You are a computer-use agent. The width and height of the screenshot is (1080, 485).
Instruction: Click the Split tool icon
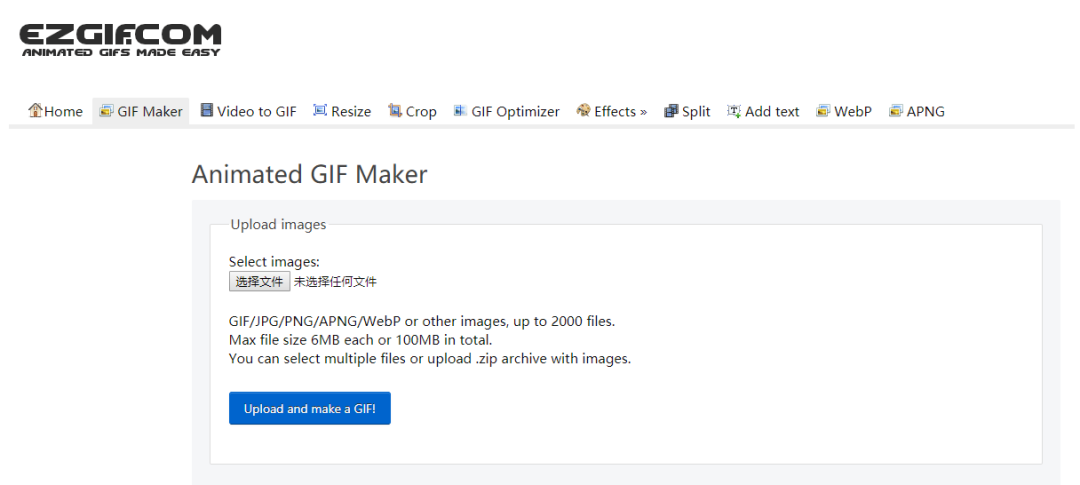[671, 111]
